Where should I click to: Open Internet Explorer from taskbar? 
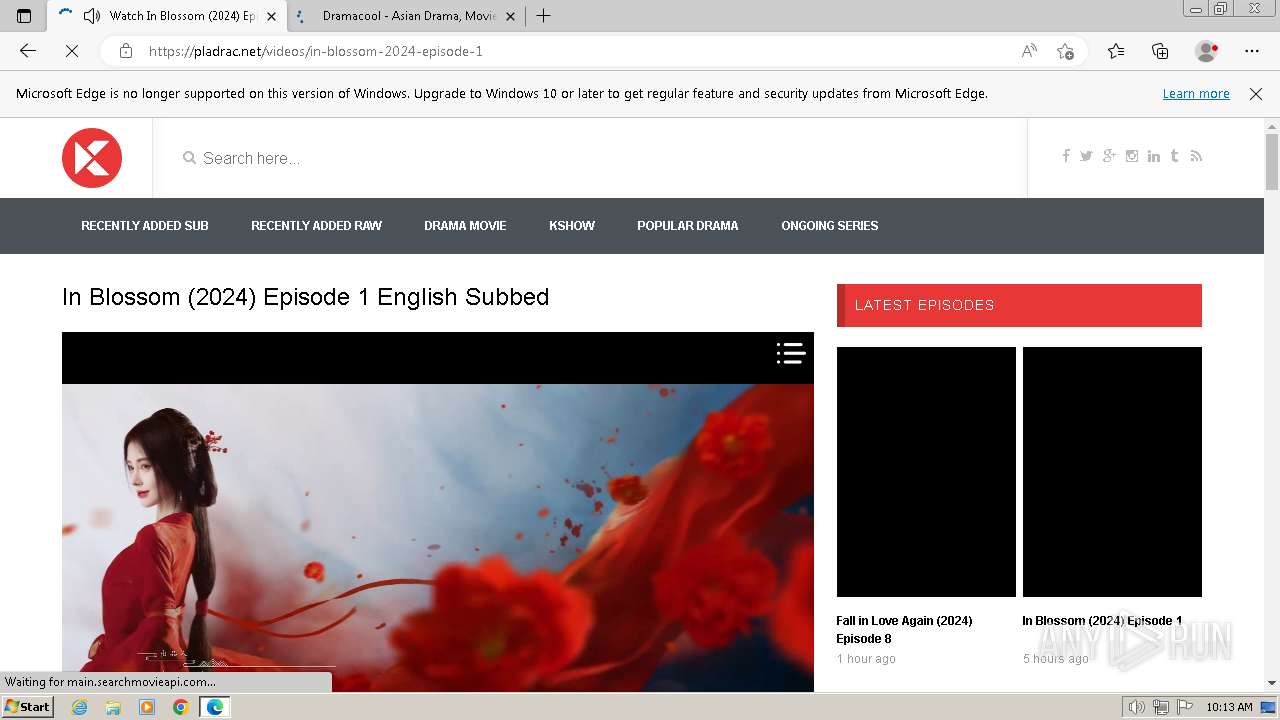click(x=79, y=707)
